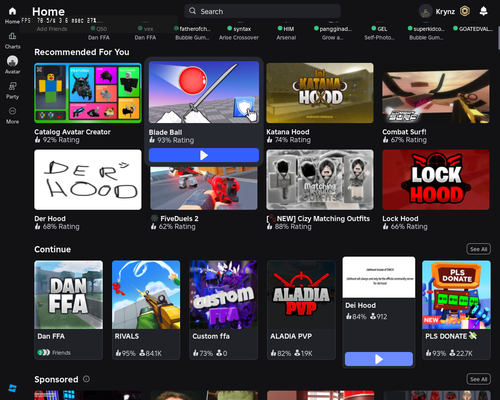Click the Katana Hood title text
This screenshot has height=400, width=500.
[x=288, y=132]
